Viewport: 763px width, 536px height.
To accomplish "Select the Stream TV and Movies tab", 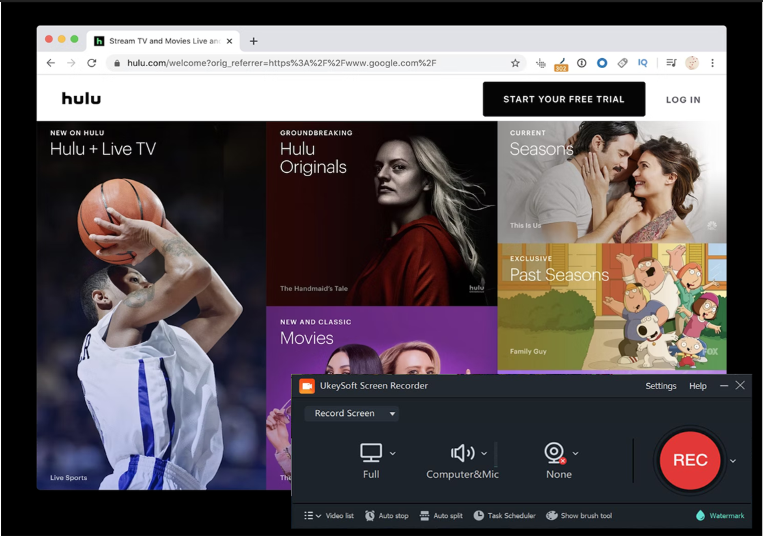I will (x=164, y=41).
